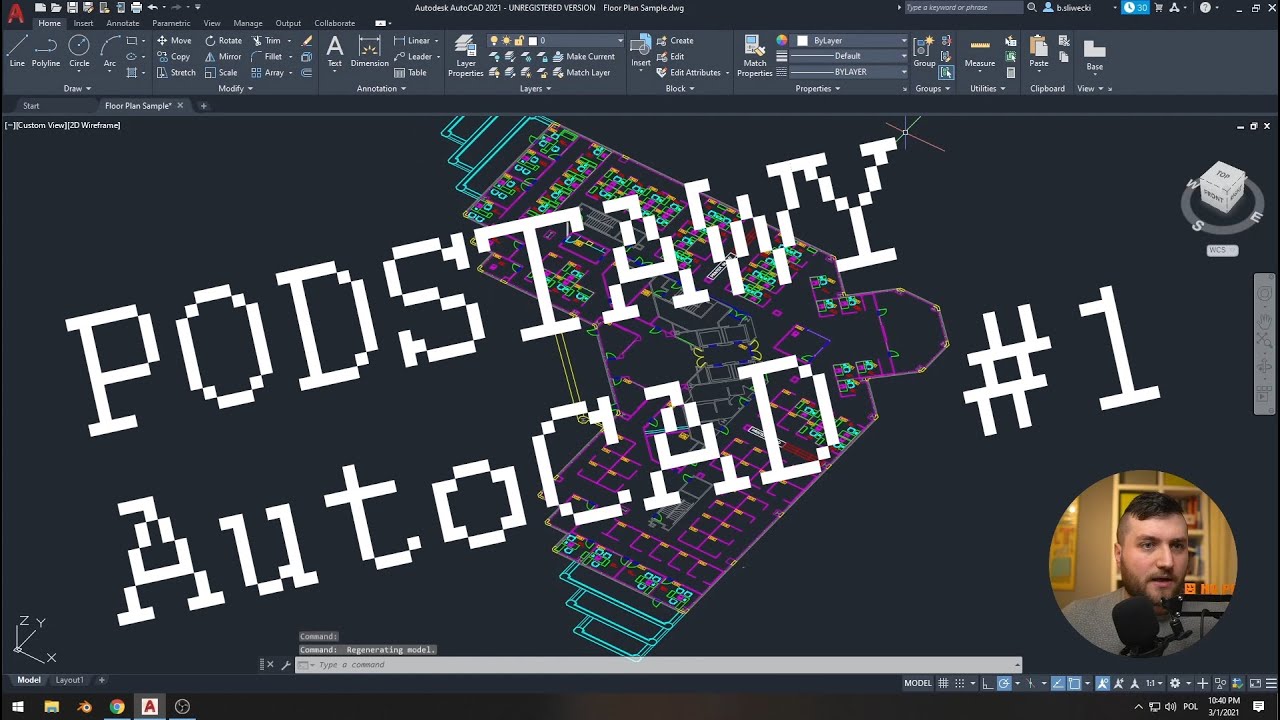This screenshot has width=1280, height=720.
Task: Toggle MODEL space button in status bar
Action: (x=918, y=683)
